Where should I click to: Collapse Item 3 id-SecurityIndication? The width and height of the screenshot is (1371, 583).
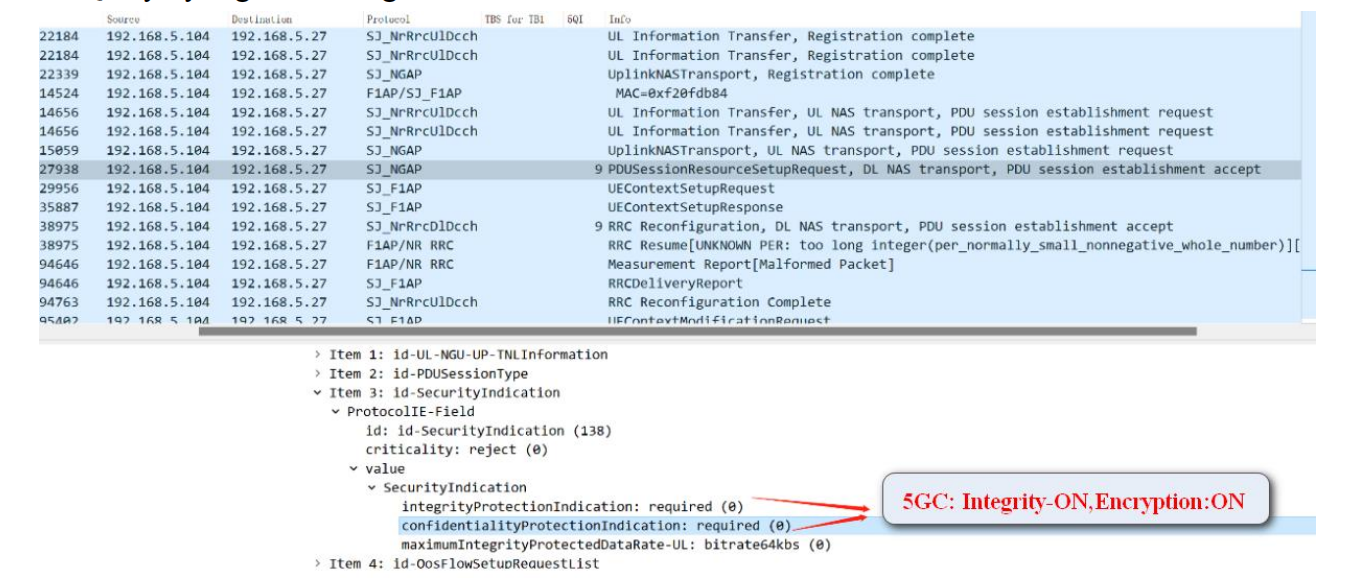pos(318,393)
